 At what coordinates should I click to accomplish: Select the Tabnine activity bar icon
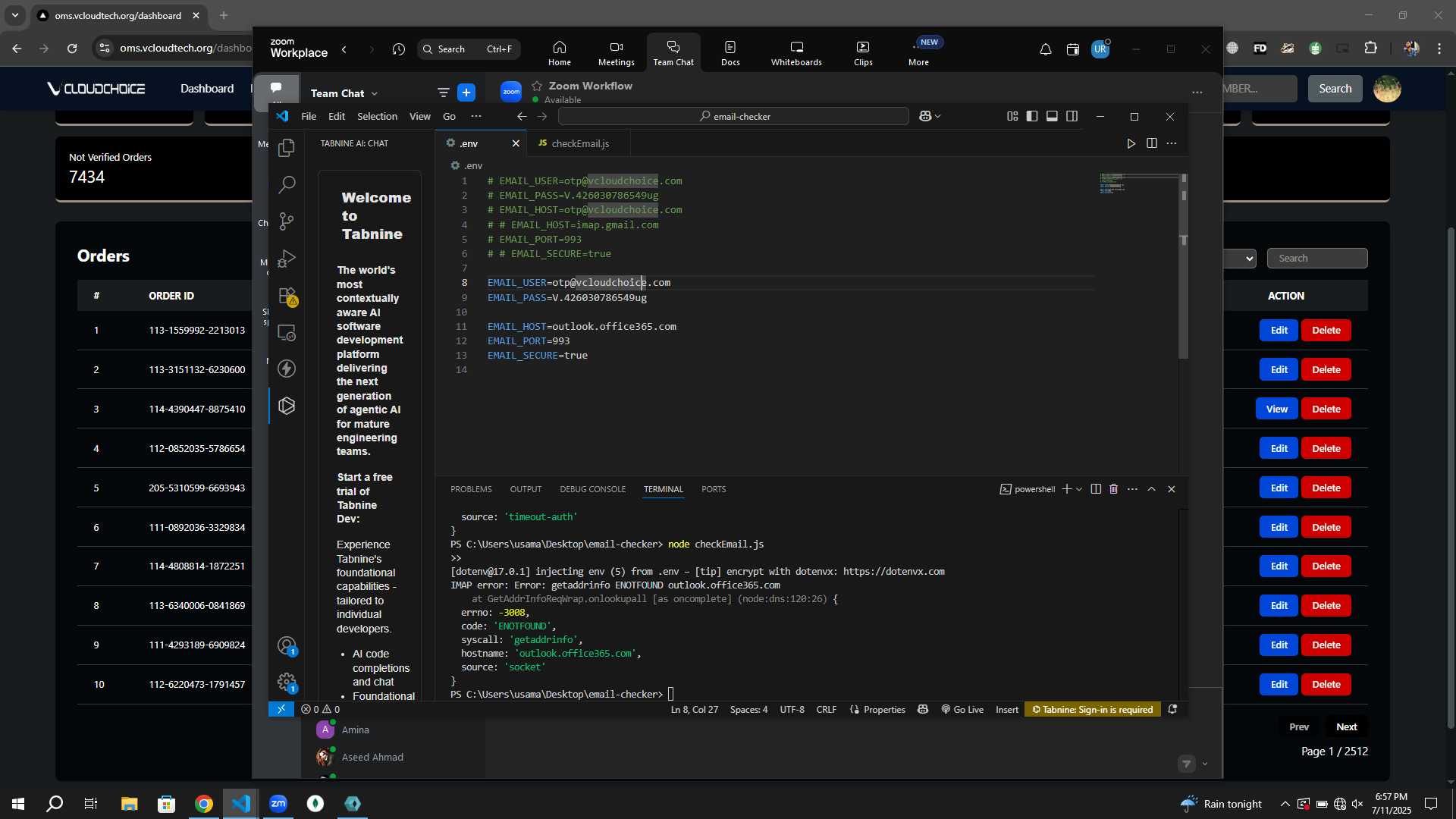click(x=287, y=406)
